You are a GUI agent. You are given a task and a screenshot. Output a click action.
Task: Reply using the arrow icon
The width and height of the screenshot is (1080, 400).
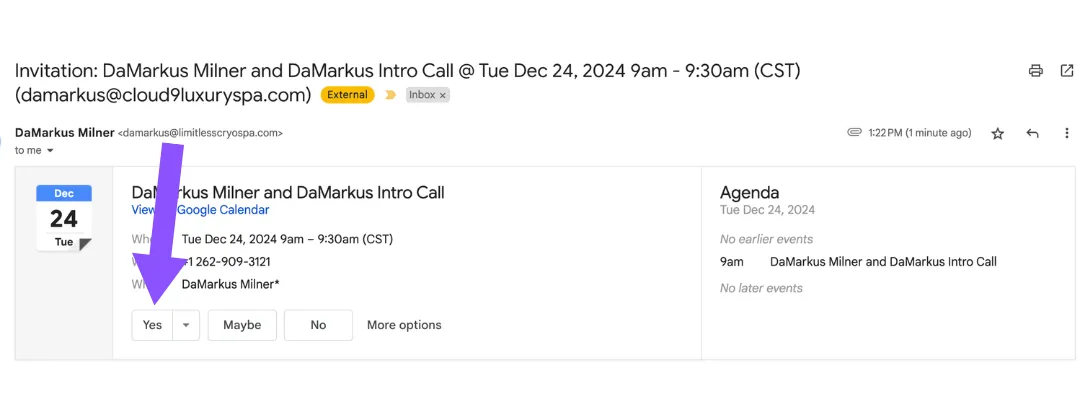(1032, 134)
